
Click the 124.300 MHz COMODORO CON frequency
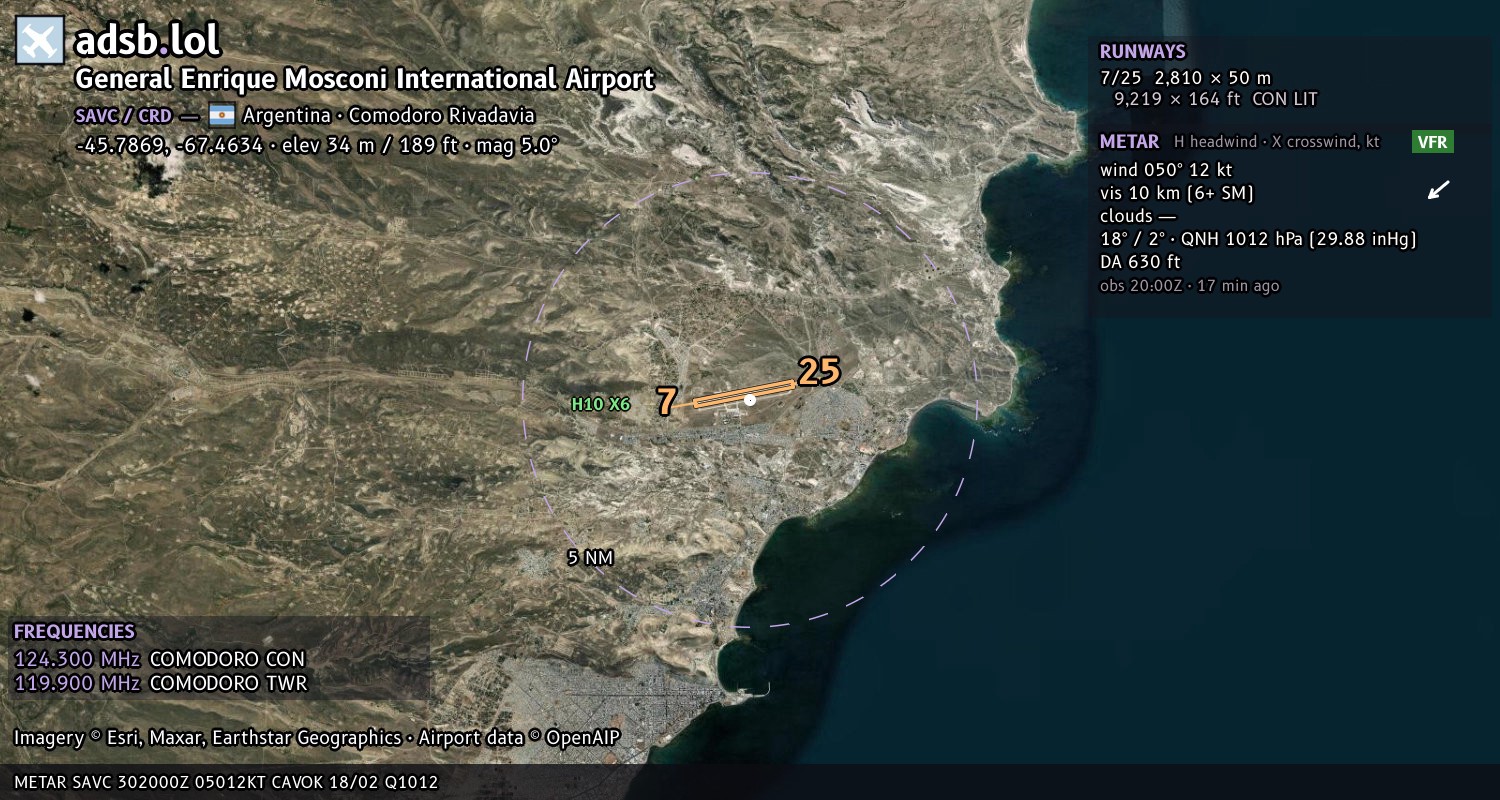[x=159, y=659]
